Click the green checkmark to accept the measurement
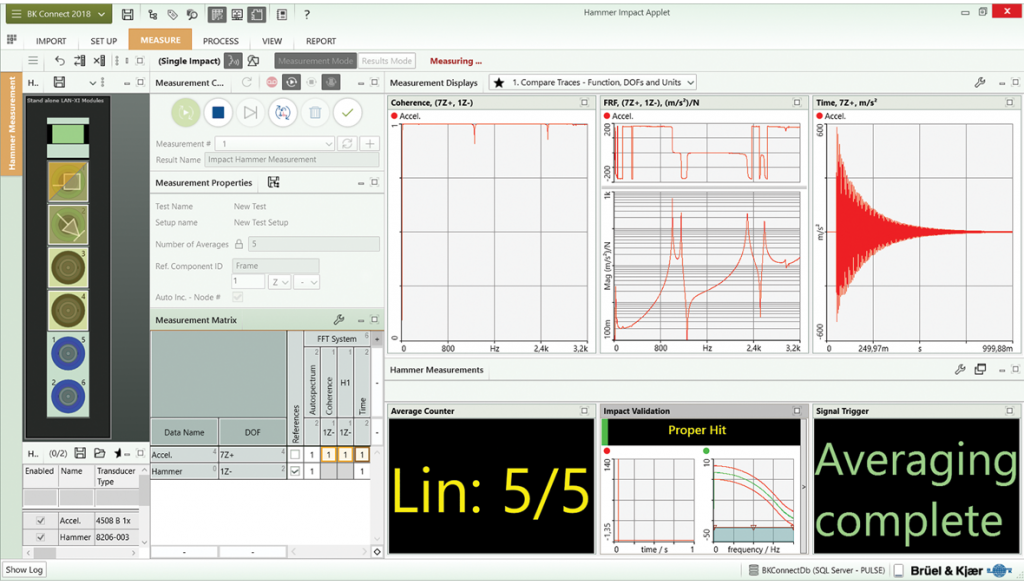Viewport: 1024px width, 585px height. pos(347,113)
